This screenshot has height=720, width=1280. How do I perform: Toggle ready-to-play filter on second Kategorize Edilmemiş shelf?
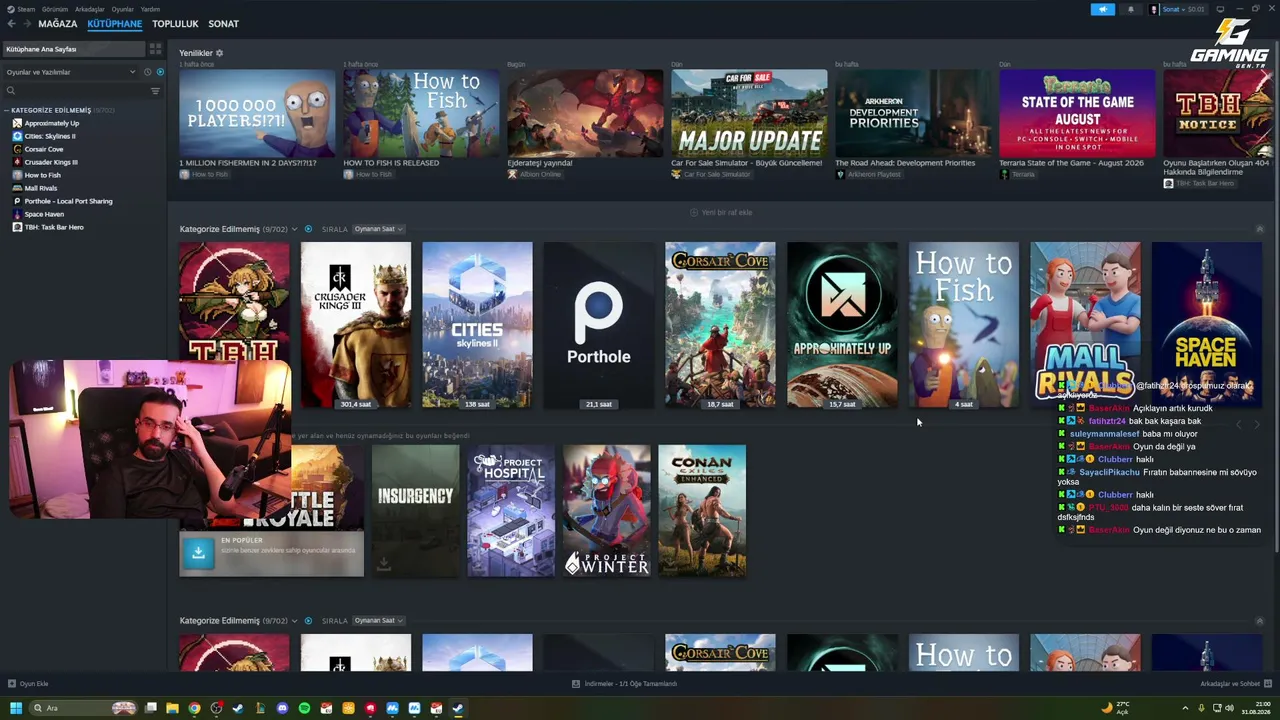coord(308,621)
